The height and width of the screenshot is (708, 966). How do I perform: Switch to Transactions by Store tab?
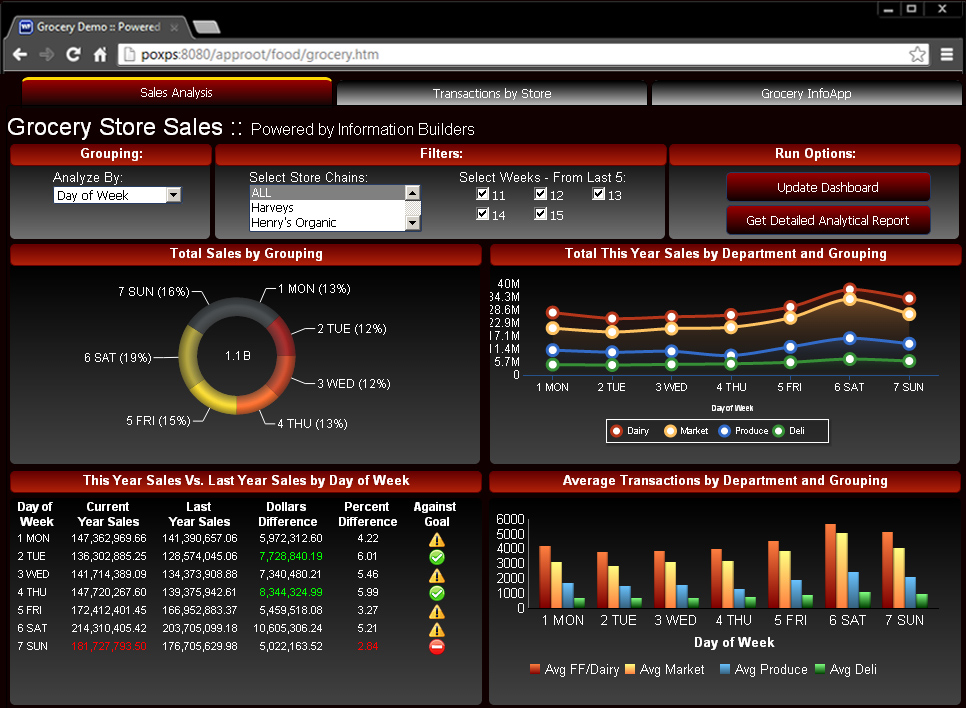tap(492, 94)
